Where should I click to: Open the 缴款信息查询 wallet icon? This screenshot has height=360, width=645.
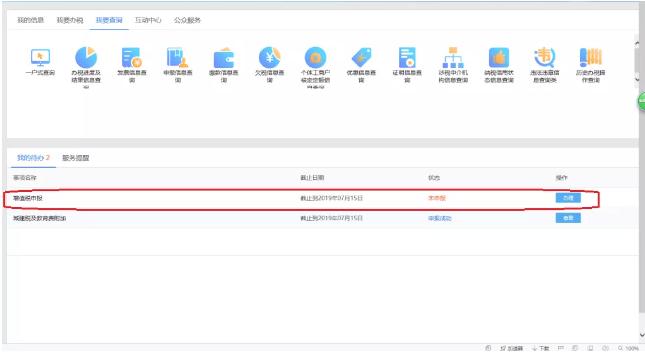(x=224, y=58)
